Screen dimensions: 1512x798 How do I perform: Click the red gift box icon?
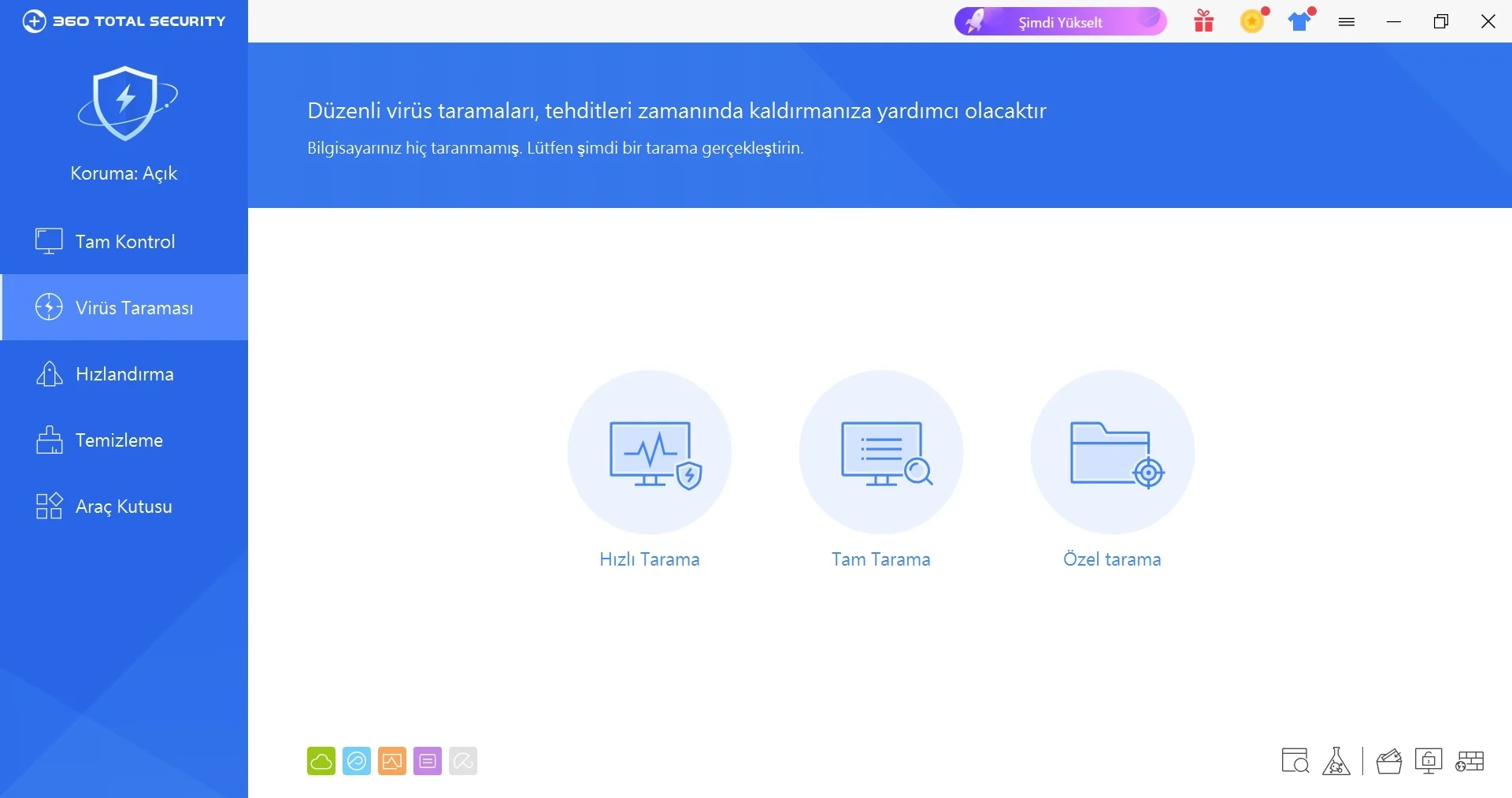tap(1203, 21)
